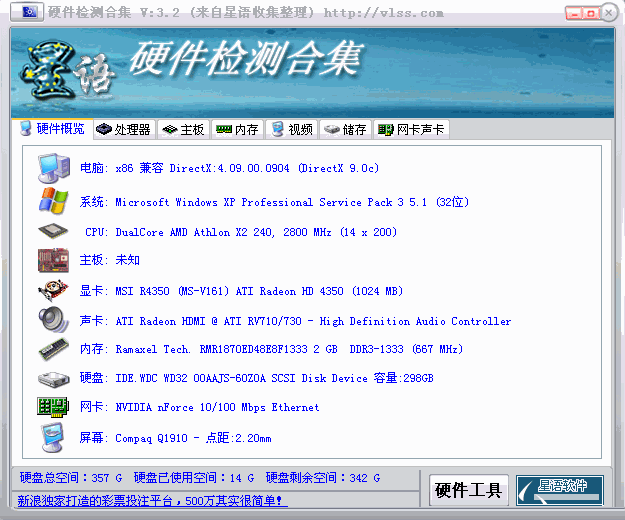Image resolution: width=625 pixels, height=520 pixels.
Task: Select the Windows XP Professional system text
Action: click(274, 202)
